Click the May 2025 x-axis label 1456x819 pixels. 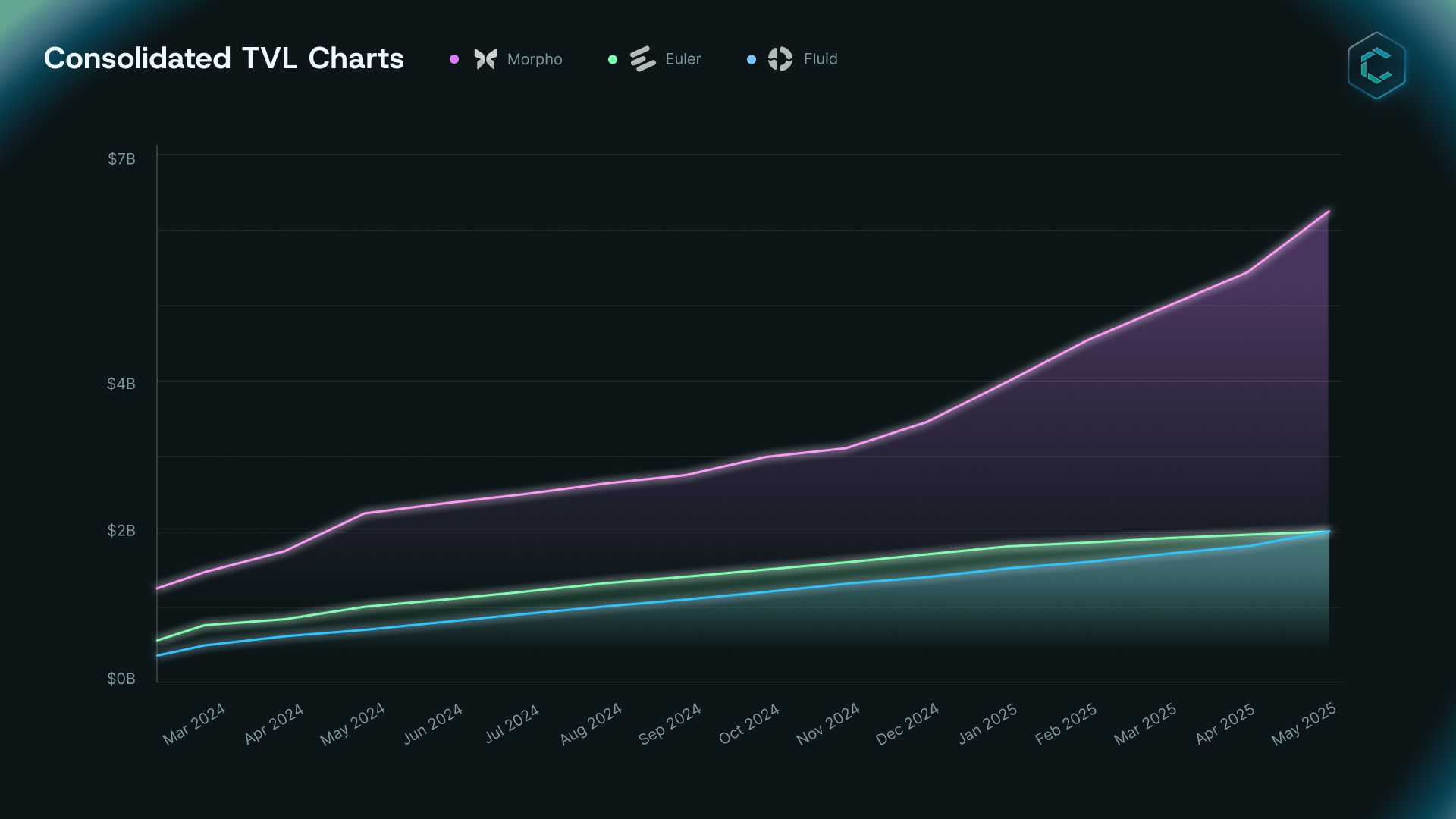[x=1304, y=724]
